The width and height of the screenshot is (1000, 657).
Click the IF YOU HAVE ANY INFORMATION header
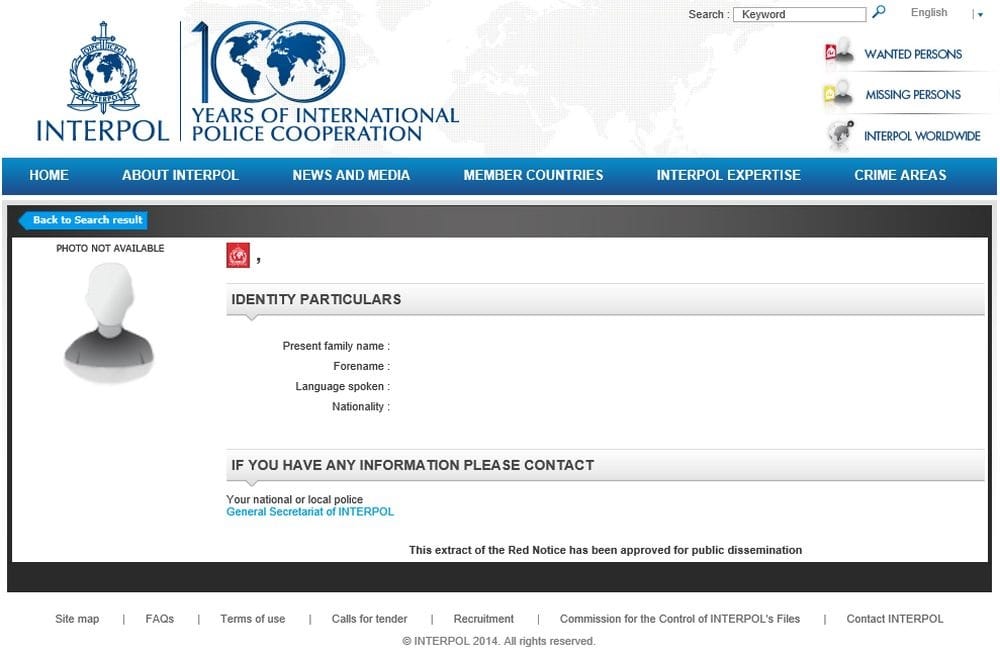[605, 465]
